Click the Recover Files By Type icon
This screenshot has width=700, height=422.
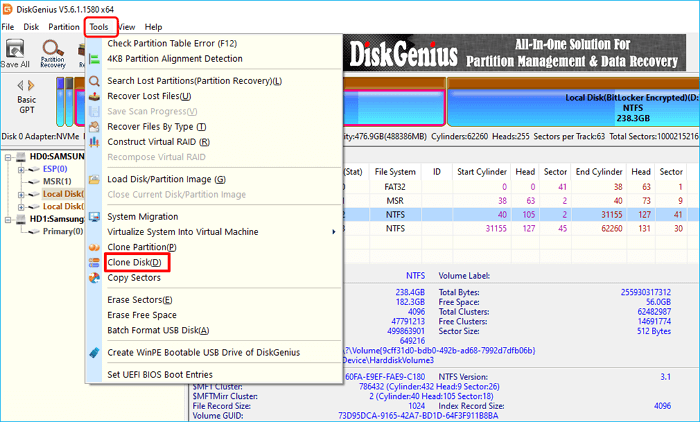coord(94,127)
